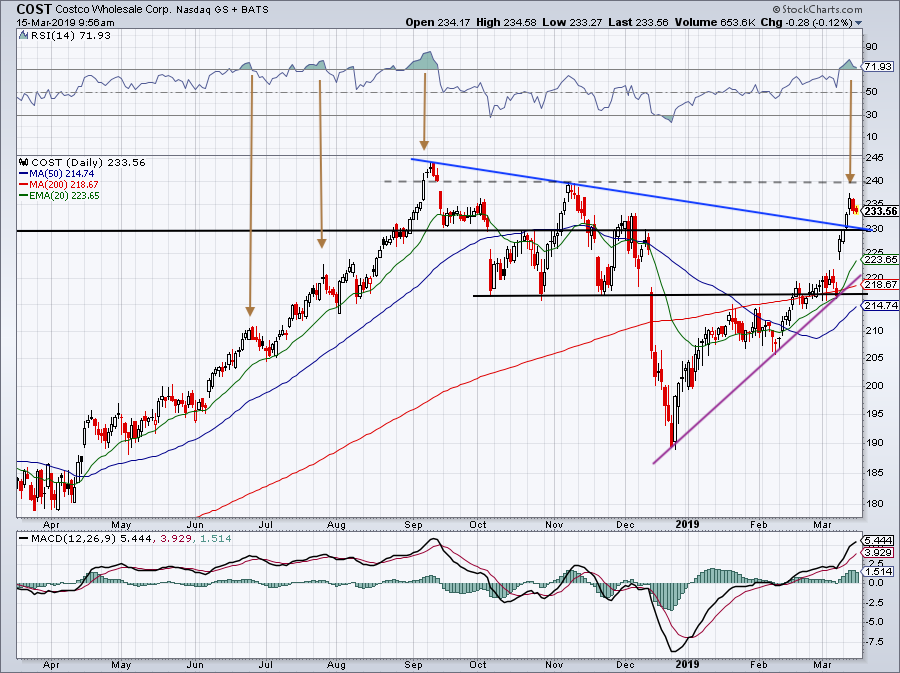Click the Mar label under the price panel
This screenshot has width=900, height=673.
[x=823, y=524]
